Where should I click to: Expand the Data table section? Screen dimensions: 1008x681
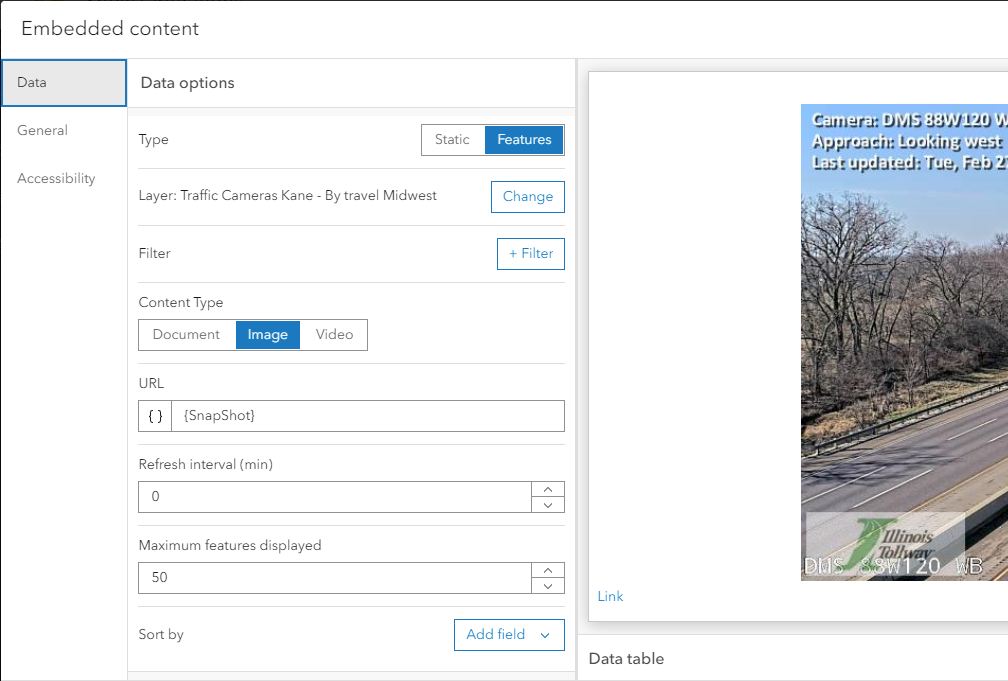tap(626, 658)
